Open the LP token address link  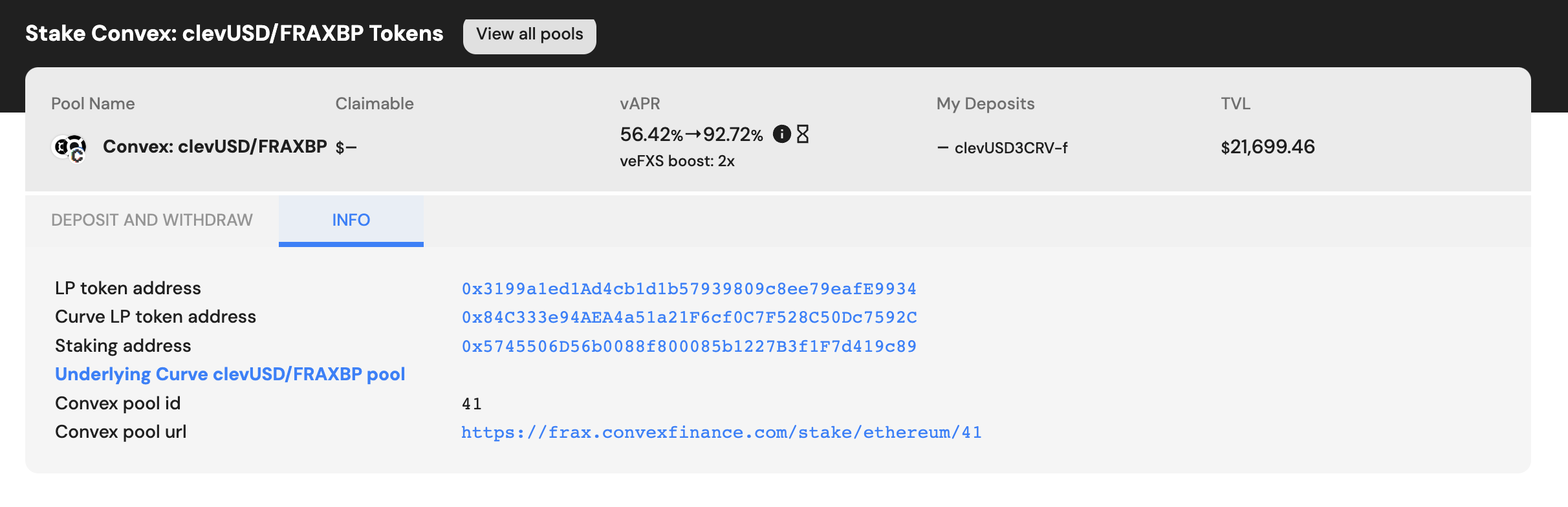tap(689, 289)
